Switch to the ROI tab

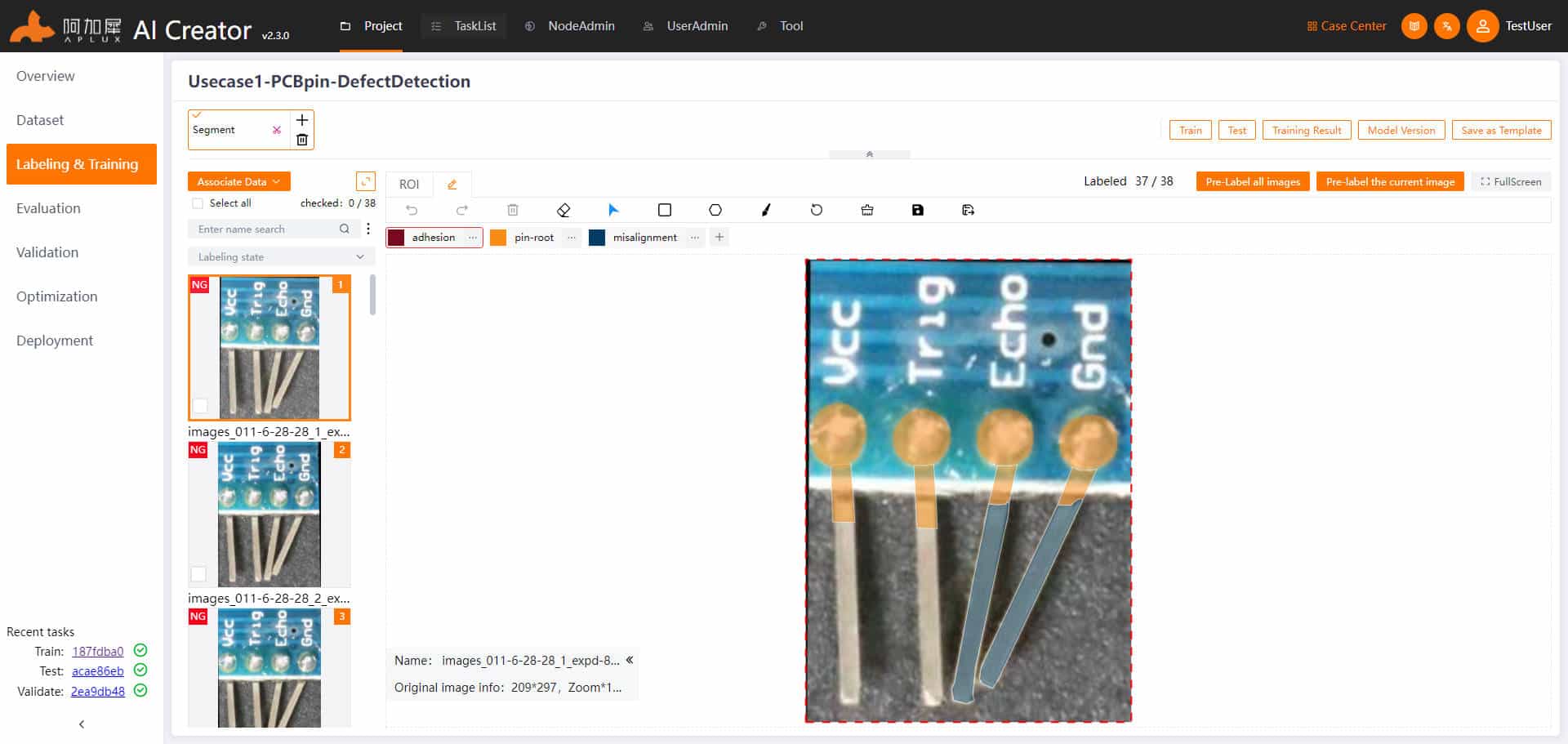pyautogui.click(x=409, y=185)
